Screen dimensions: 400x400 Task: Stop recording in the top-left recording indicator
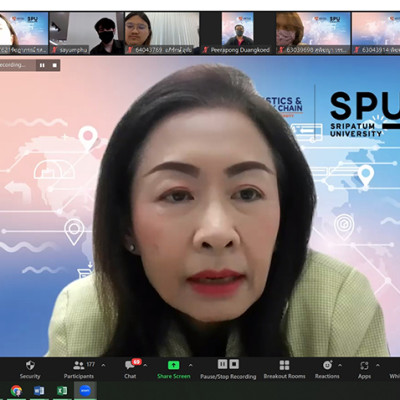coord(54,65)
